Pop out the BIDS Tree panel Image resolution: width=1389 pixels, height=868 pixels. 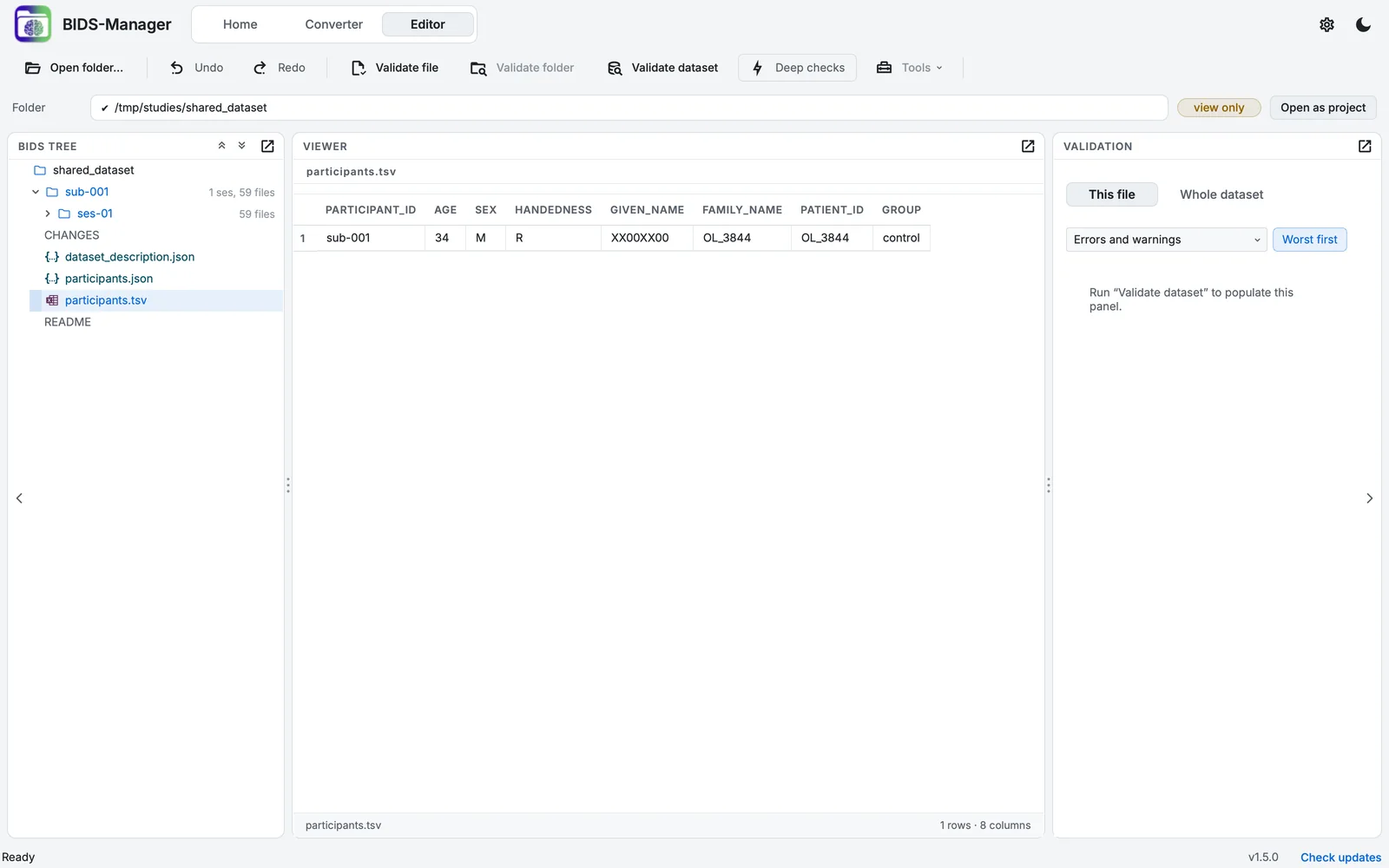[267, 146]
